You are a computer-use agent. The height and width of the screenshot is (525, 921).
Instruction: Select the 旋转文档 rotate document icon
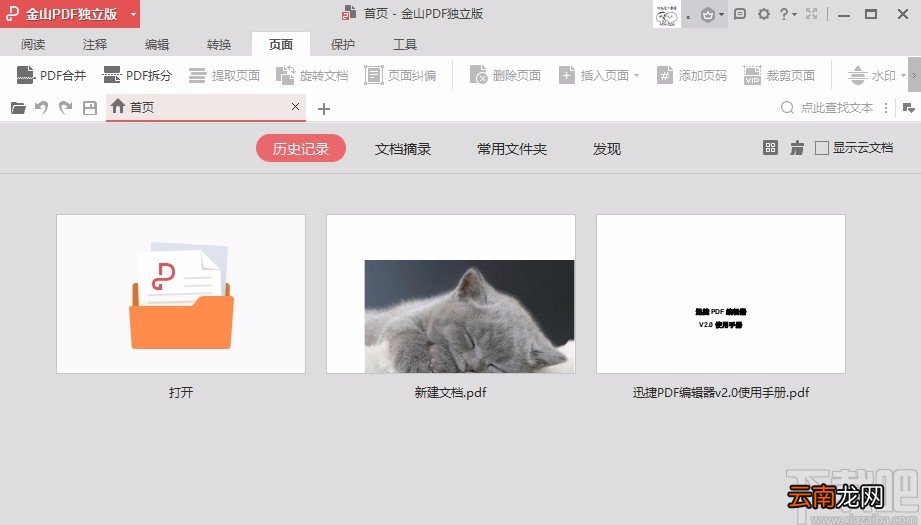click(x=285, y=75)
